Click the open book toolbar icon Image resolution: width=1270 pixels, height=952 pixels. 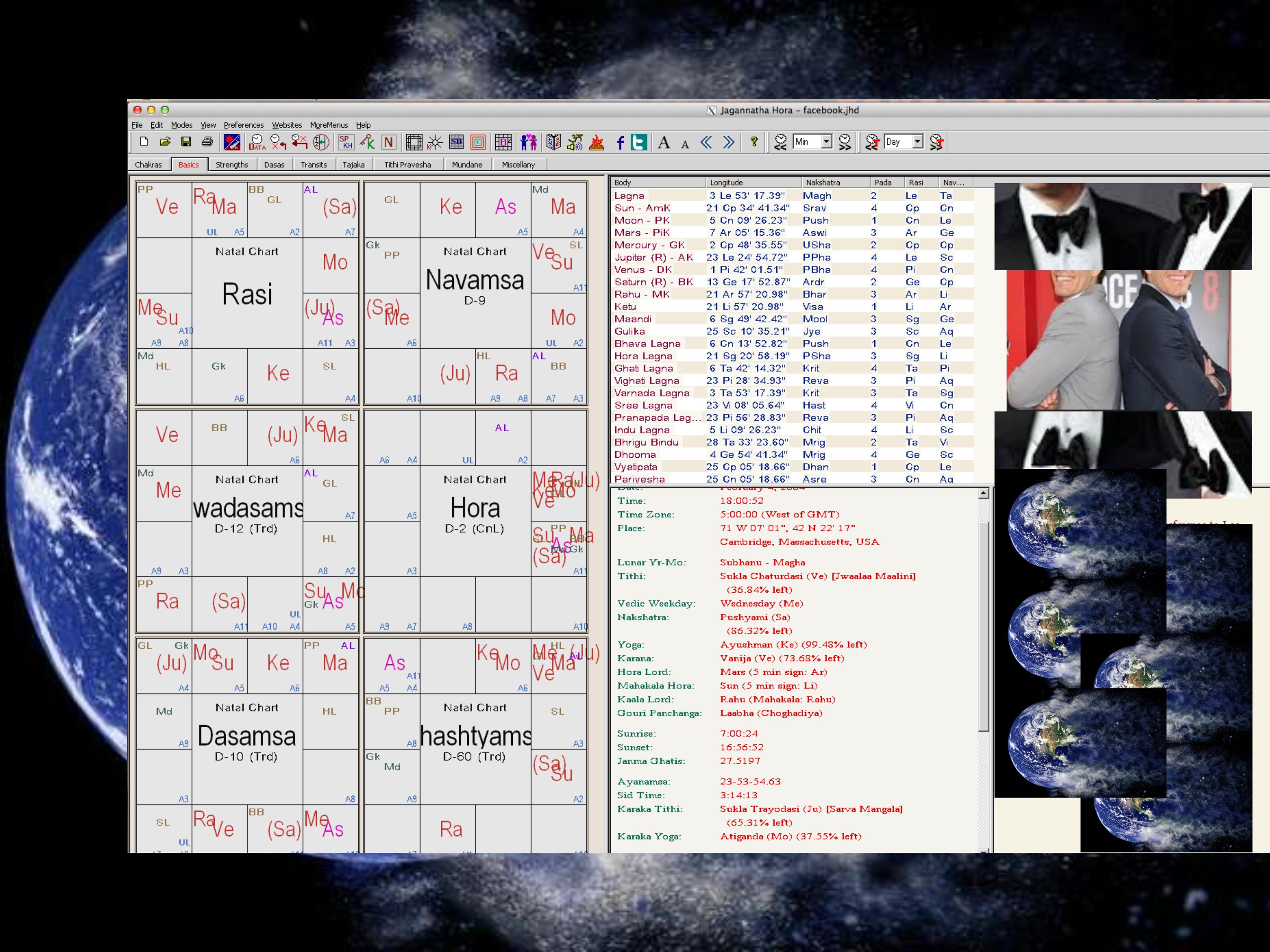click(553, 142)
